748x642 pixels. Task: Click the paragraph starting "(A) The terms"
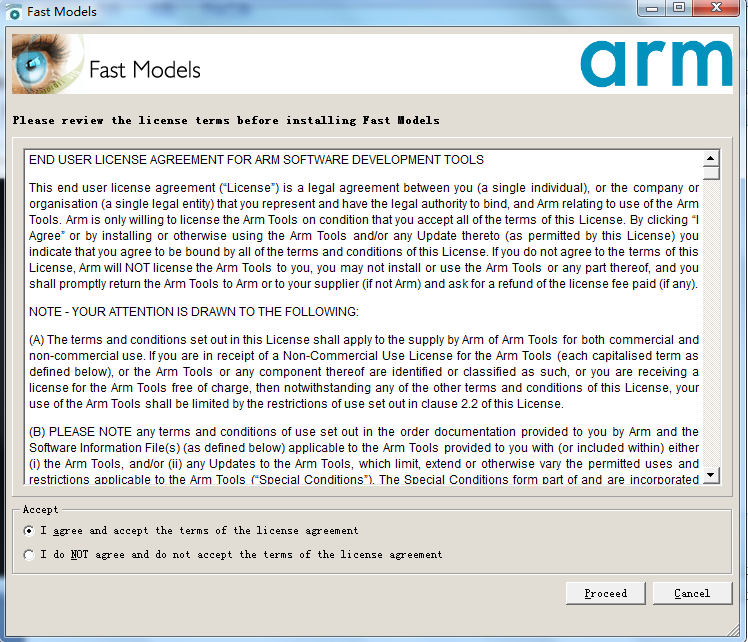coord(364,372)
